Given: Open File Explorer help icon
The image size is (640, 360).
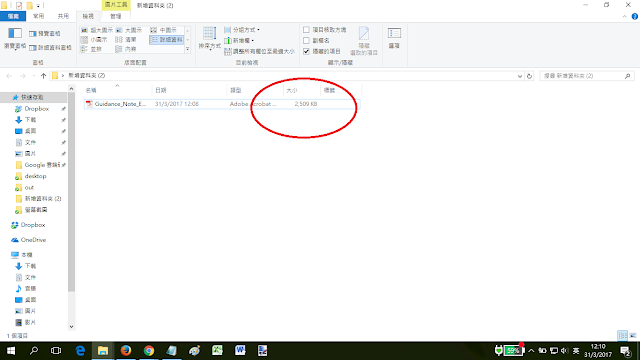Looking at the screenshot, I should pyautogui.click(x=635, y=16).
